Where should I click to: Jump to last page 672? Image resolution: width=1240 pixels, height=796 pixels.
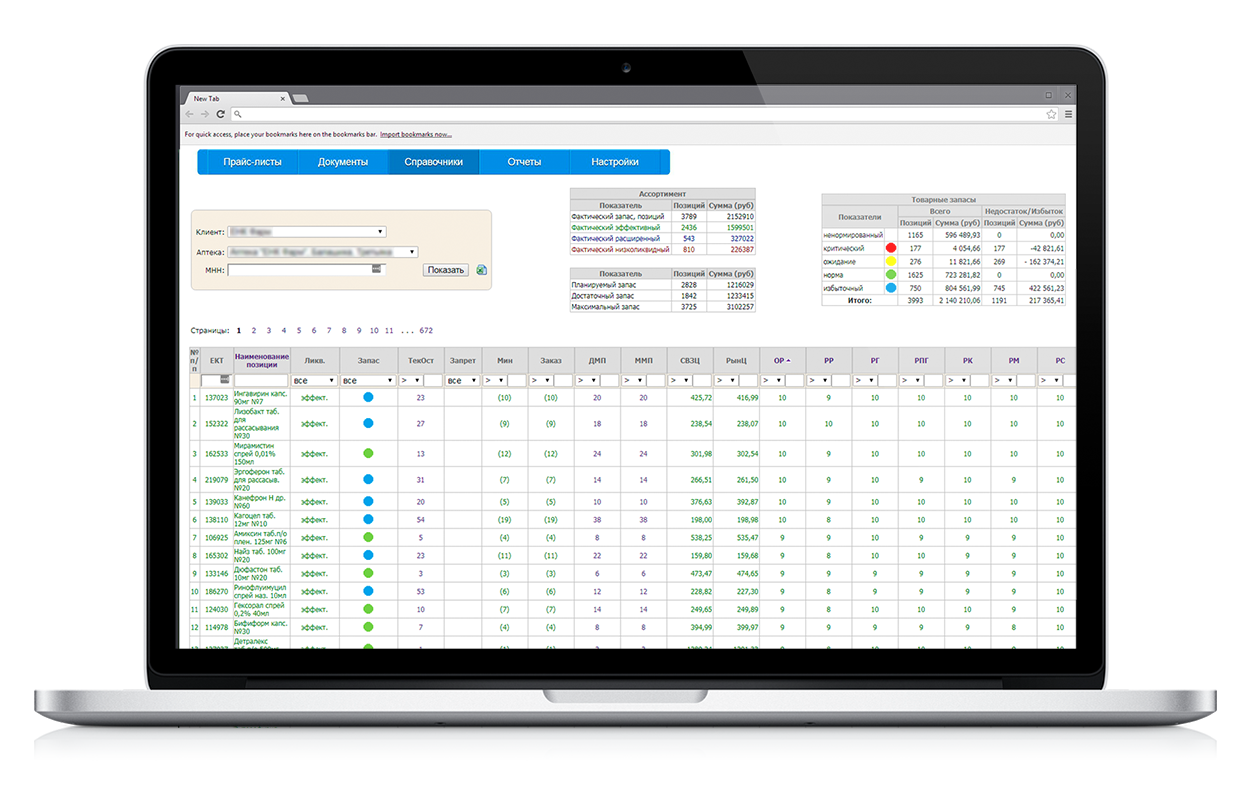426,330
